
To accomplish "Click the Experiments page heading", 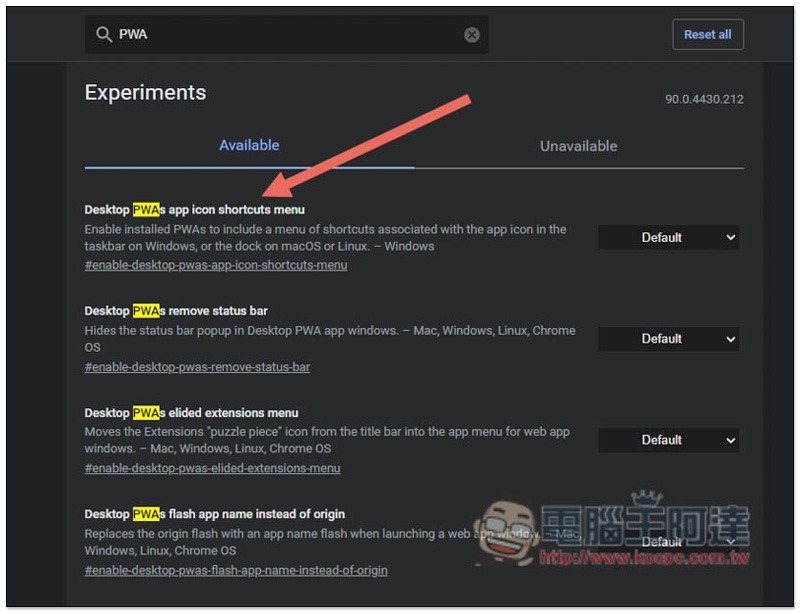I will (x=145, y=93).
